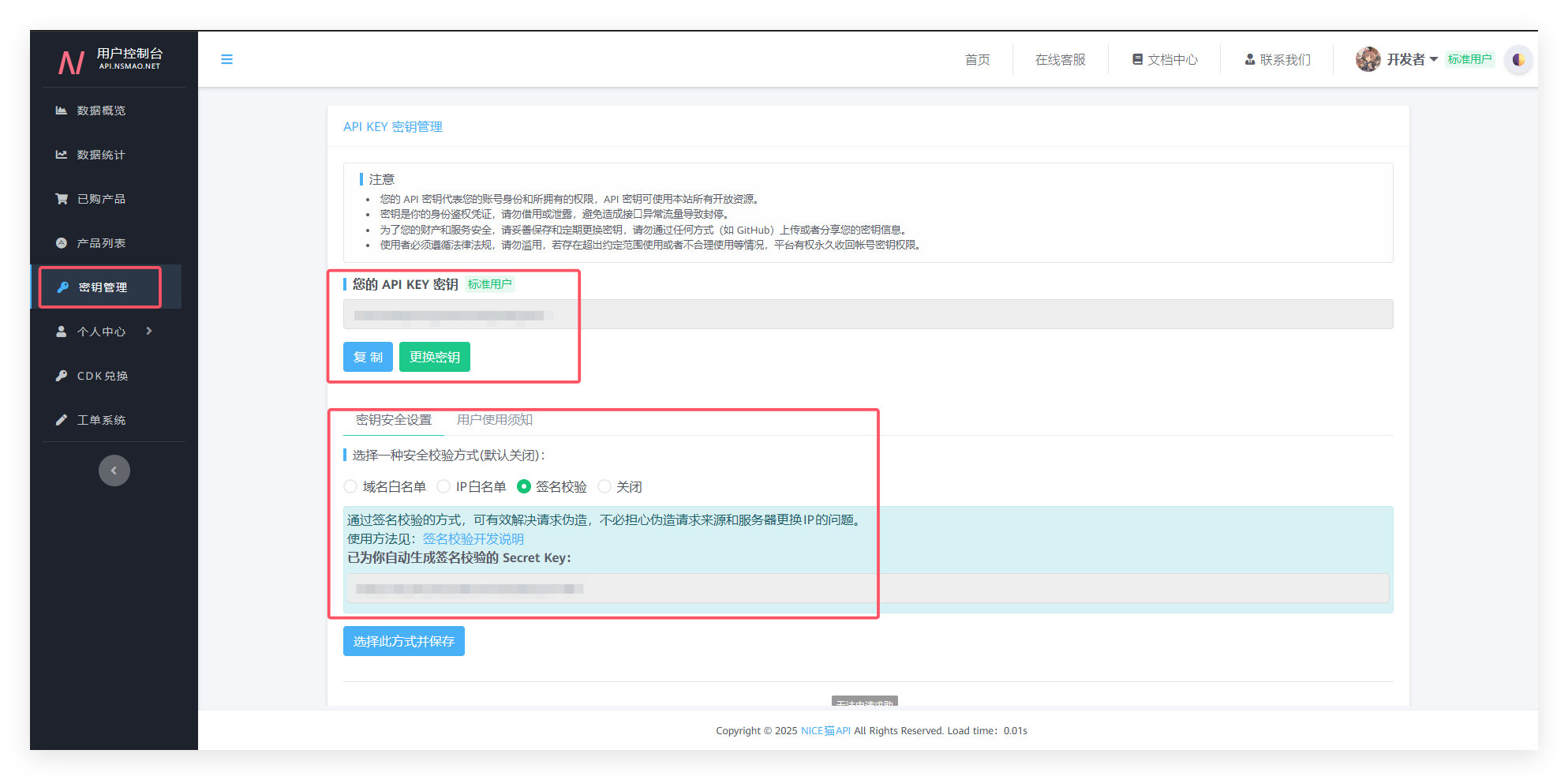Click the user avatar picture
Screen dimensions: 1568x780
tap(1368, 59)
